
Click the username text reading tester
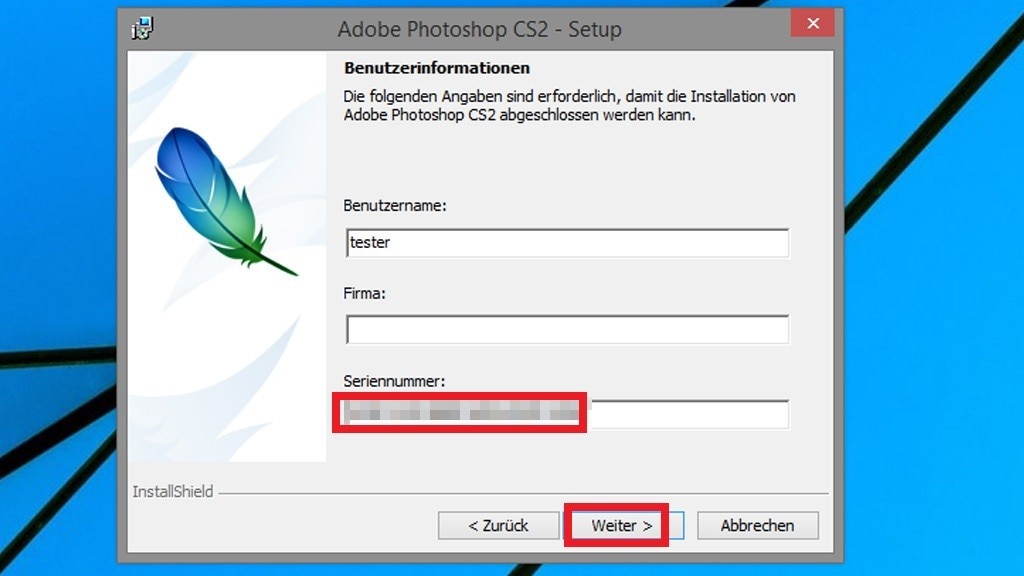pos(370,242)
